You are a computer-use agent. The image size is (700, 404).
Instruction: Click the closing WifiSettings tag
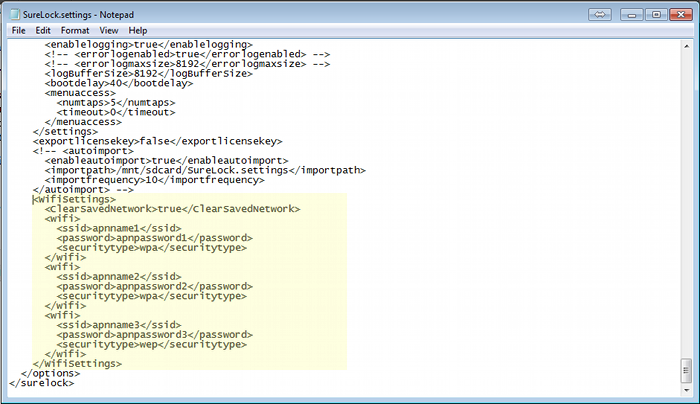pos(77,364)
